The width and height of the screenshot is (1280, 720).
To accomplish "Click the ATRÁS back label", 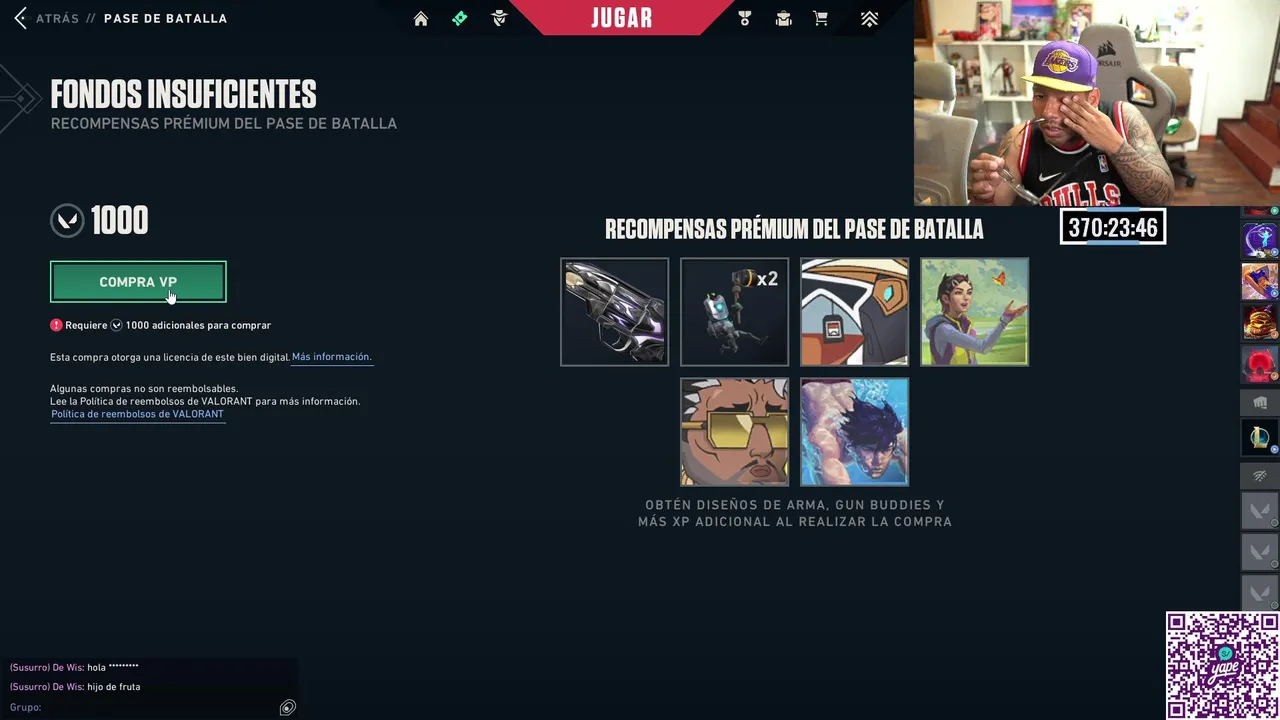I will (57, 18).
